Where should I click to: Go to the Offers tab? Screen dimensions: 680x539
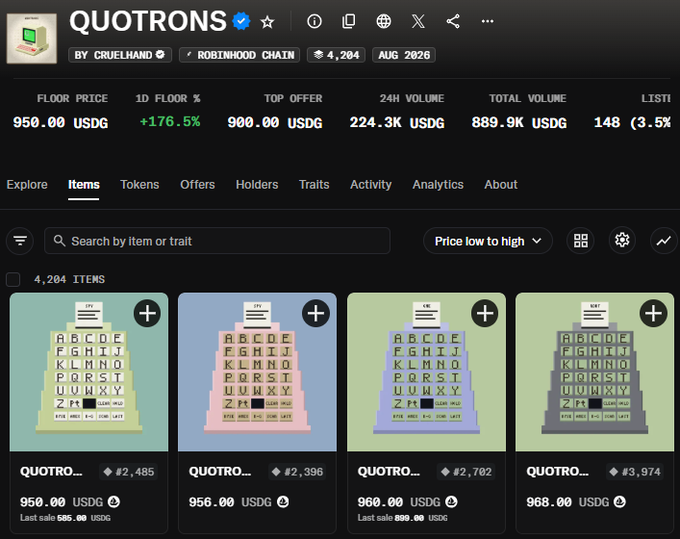coord(197,185)
